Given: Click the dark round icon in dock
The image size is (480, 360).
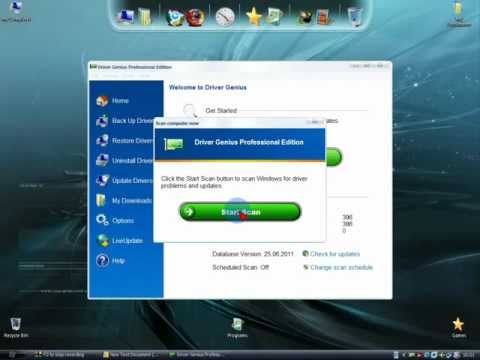Looking at the screenshot, I should point(304,18).
